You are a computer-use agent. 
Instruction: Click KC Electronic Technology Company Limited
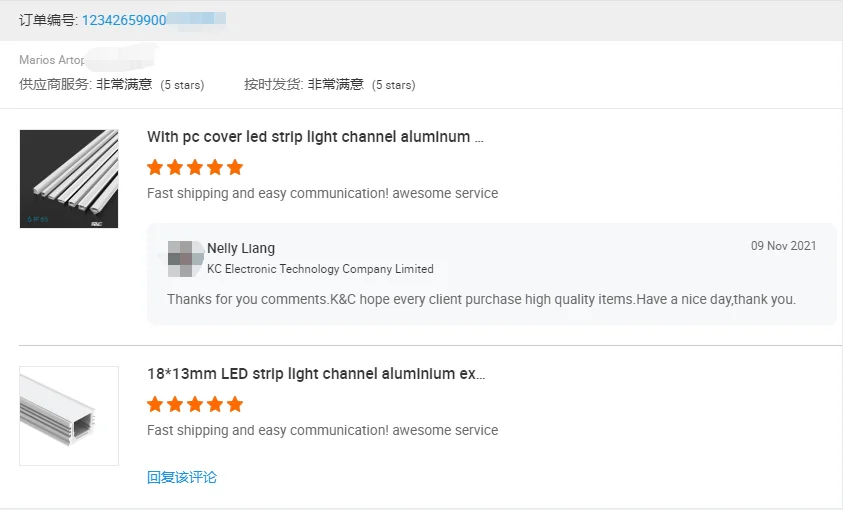click(320, 269)
